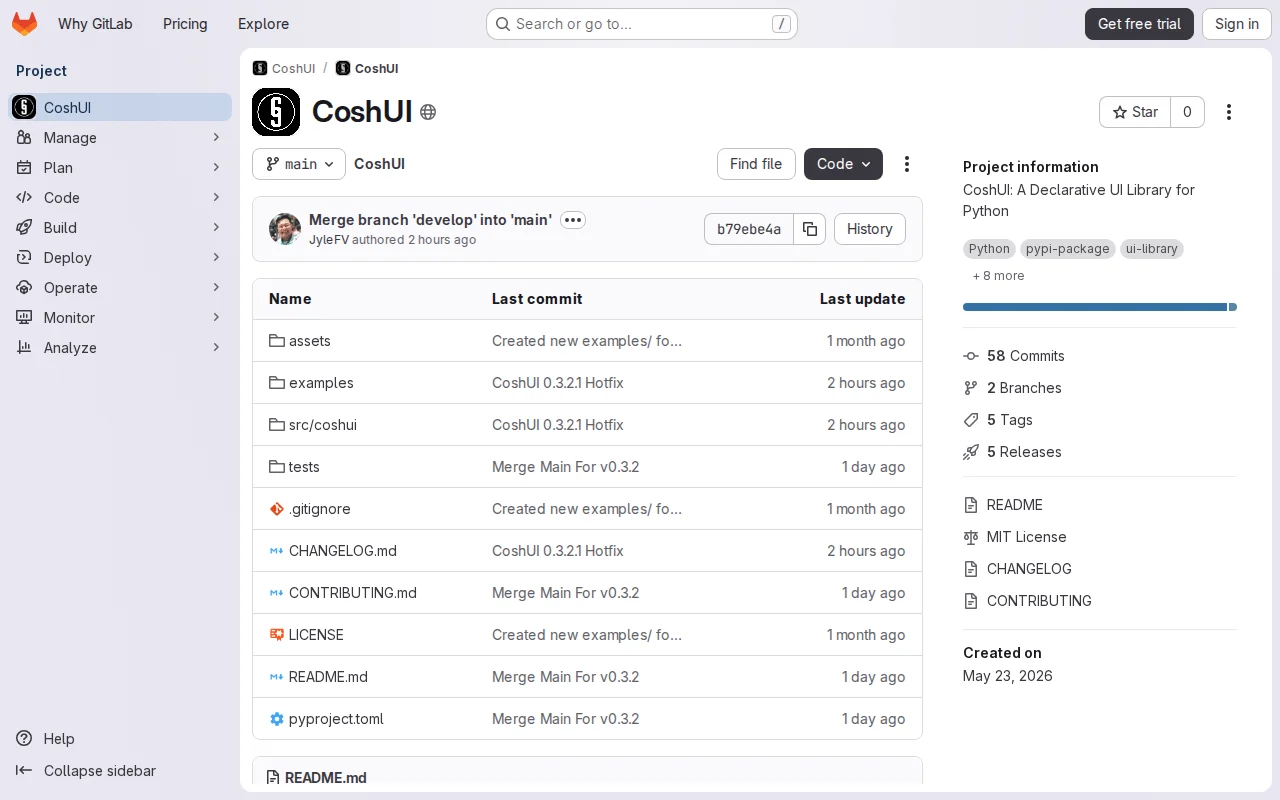Click the pyproject.toml gear file icon
This screenshot has height=800, width=1280.
pos(277,719)
